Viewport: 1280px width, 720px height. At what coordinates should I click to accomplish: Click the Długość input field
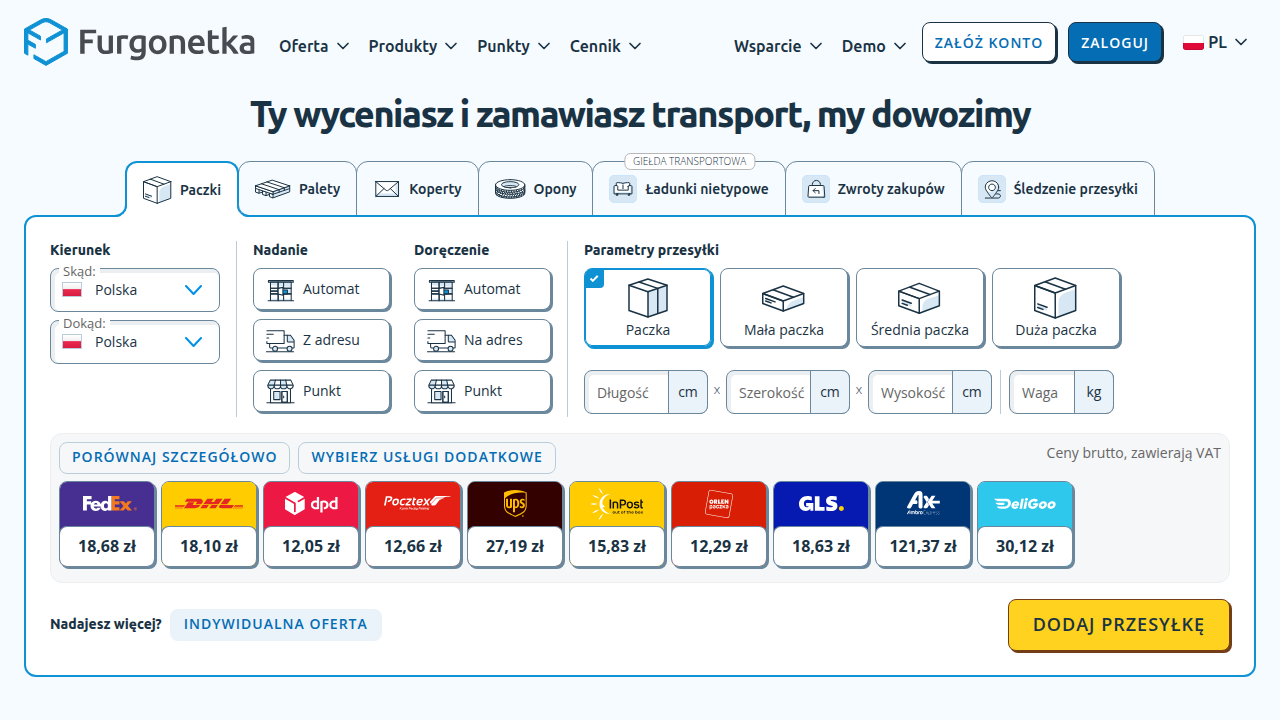626,392
